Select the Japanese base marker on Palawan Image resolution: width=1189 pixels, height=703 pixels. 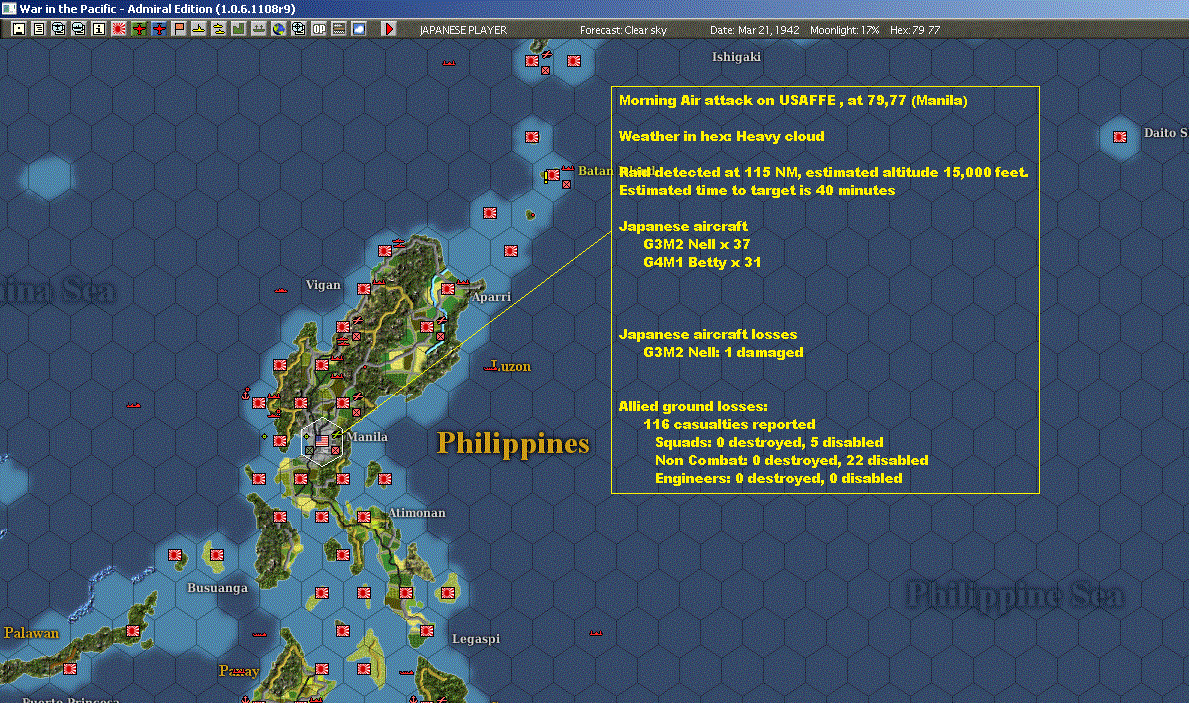pos(133,630)
